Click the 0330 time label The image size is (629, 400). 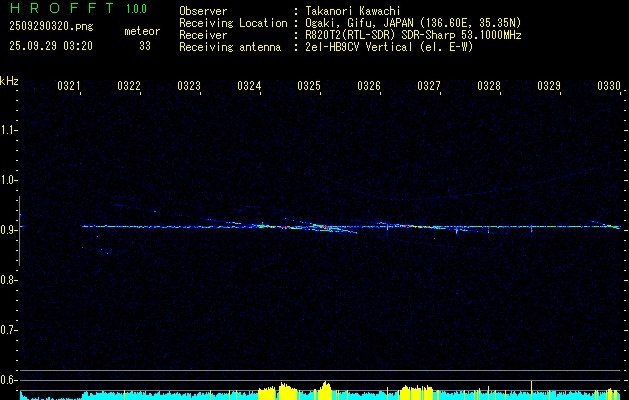tap(609, 86)
